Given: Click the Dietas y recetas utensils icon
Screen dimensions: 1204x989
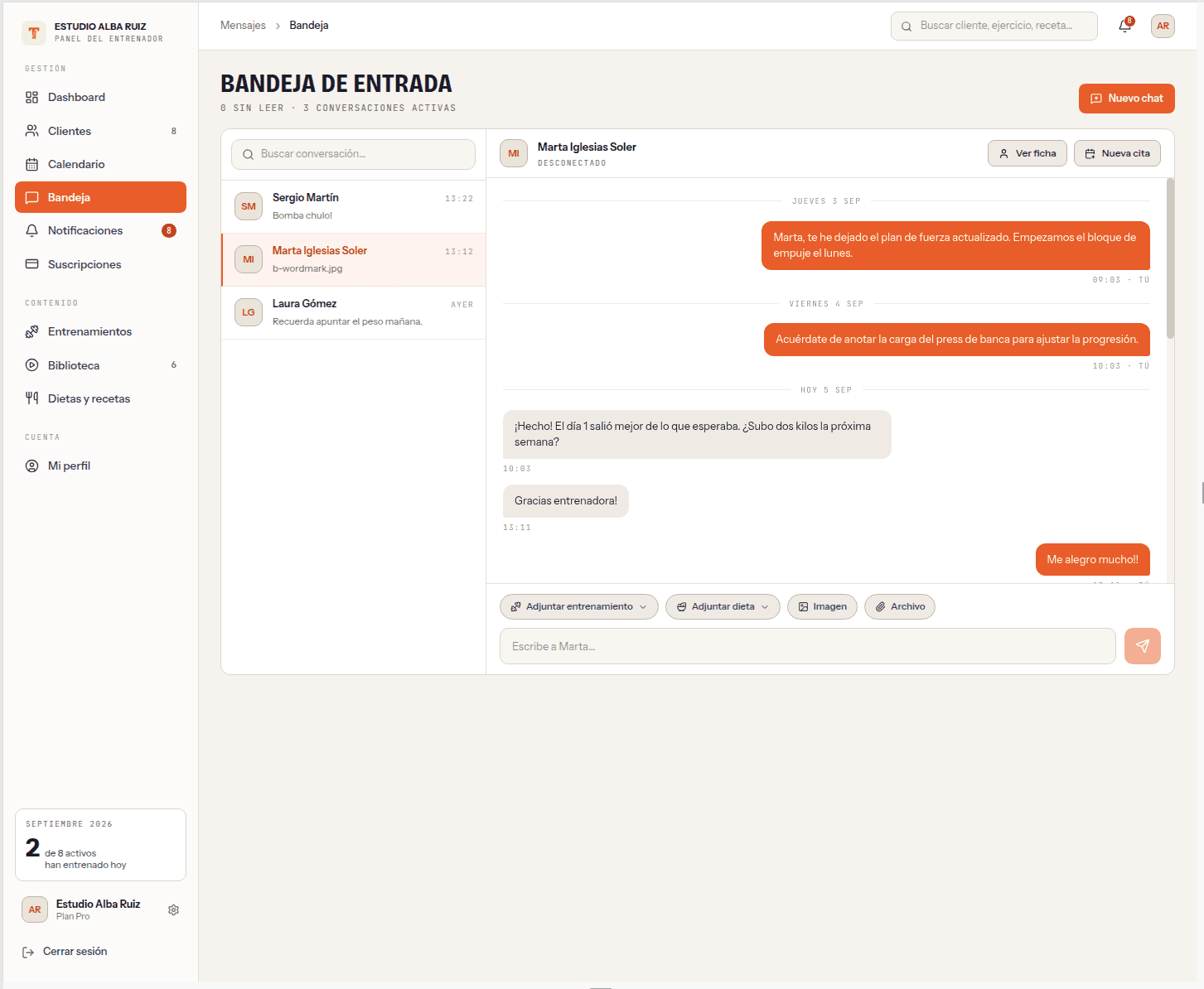Looking at the screenshot, I should [32, 398].
